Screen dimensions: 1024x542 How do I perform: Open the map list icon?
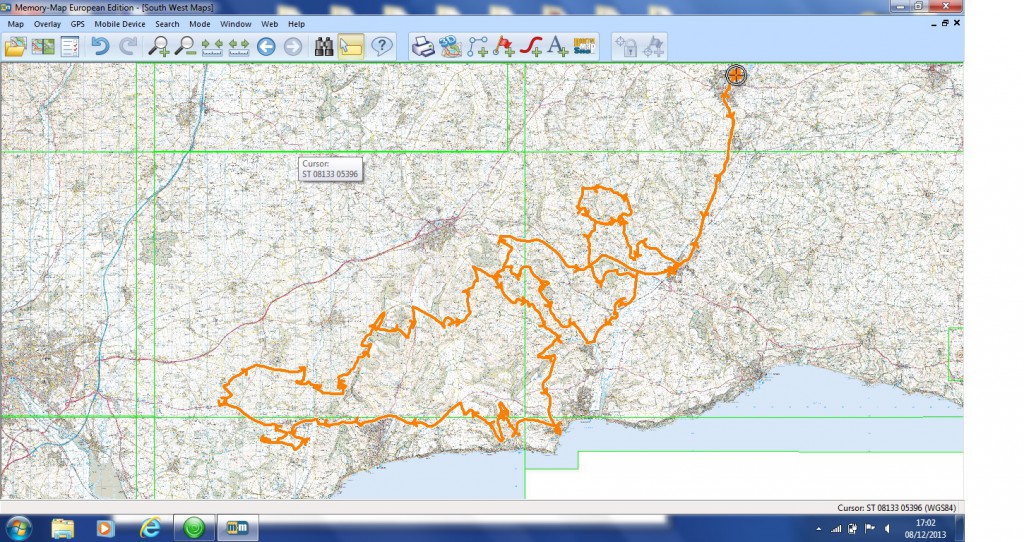tap(43, 46)
